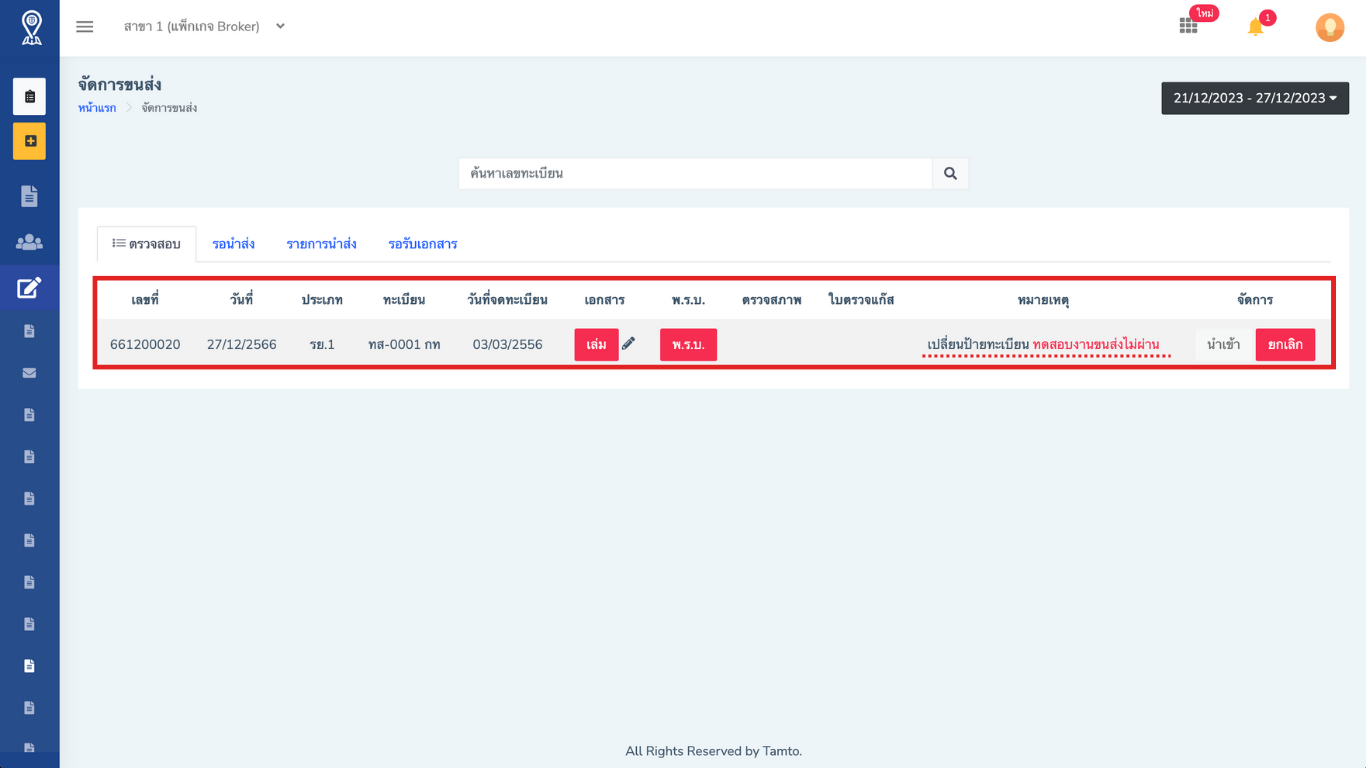Click the red note ทดสอบงานขนส่งไม่ผ่าน
This screenshot has width=1366, height=768.
coord(1096,345)
